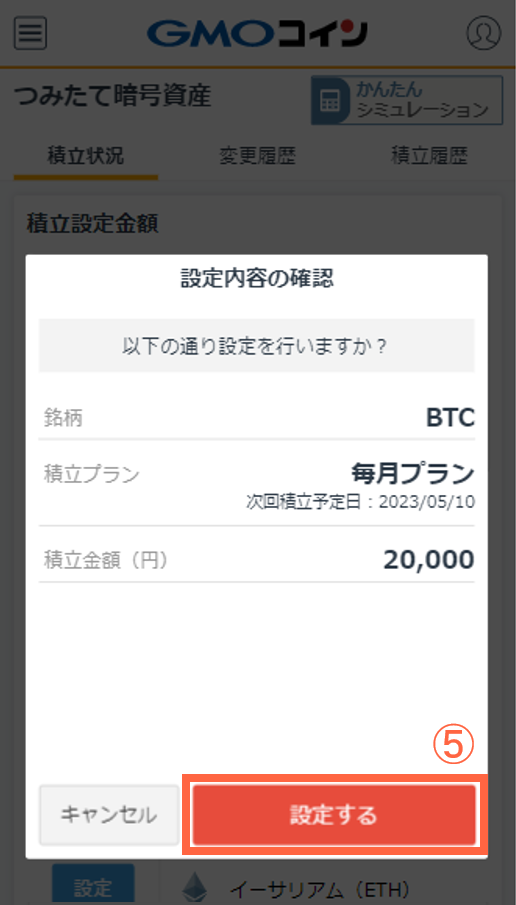Dismiss dialog with キャンセル button
The image size is (516, 905).
pos(109,816)
